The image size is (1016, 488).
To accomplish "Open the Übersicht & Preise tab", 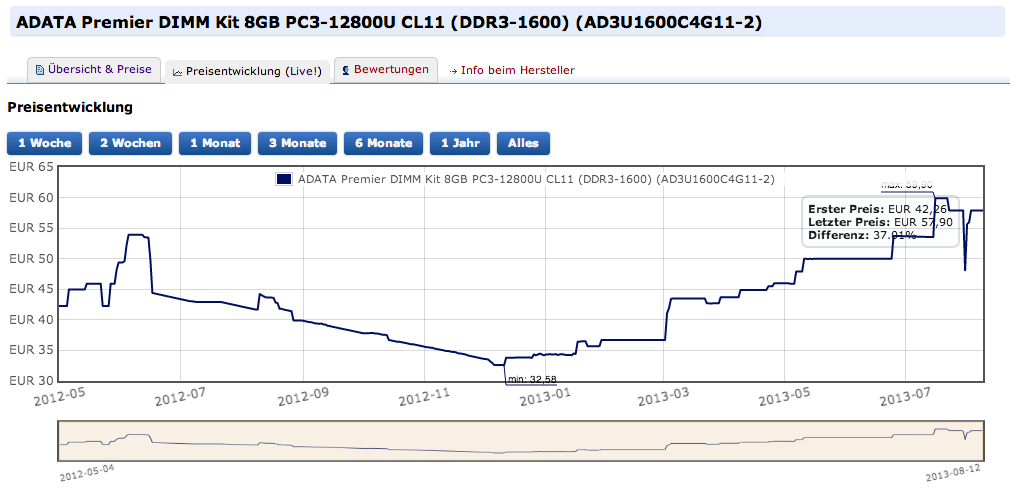I will (94, 69).
